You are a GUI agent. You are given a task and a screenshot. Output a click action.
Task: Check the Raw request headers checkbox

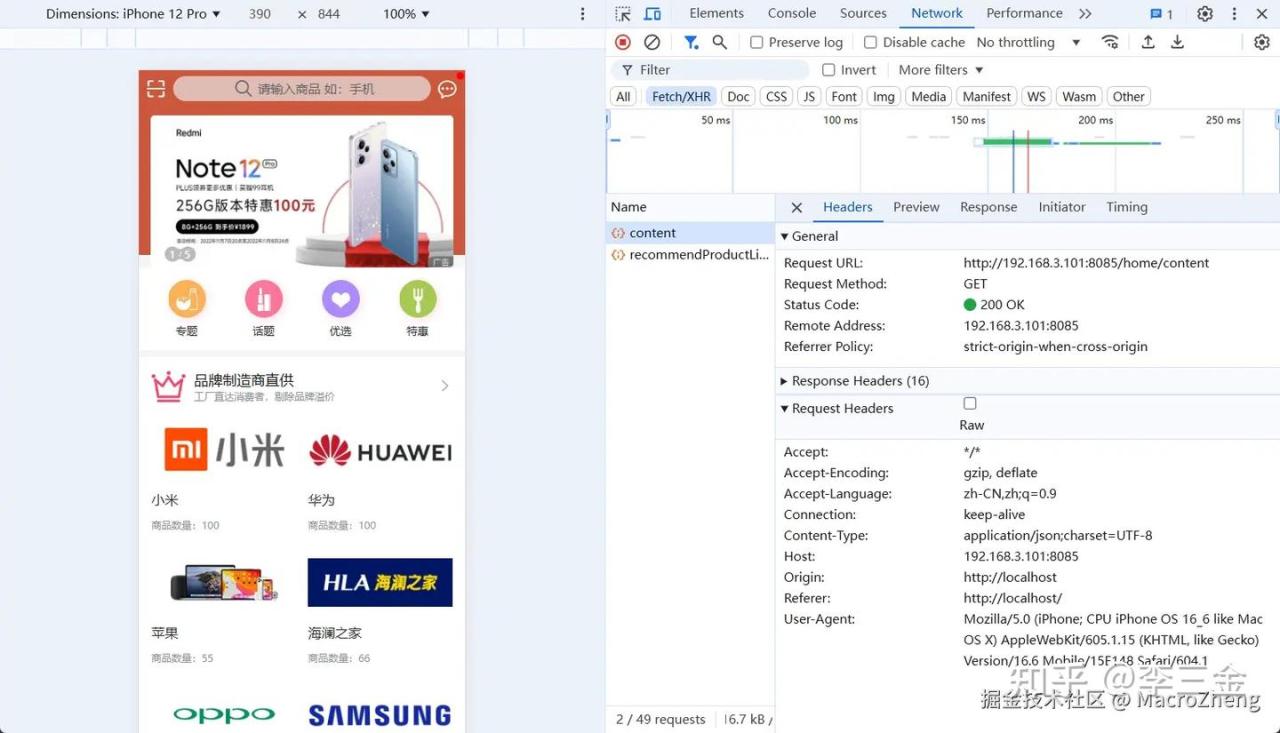pos(970,403)
